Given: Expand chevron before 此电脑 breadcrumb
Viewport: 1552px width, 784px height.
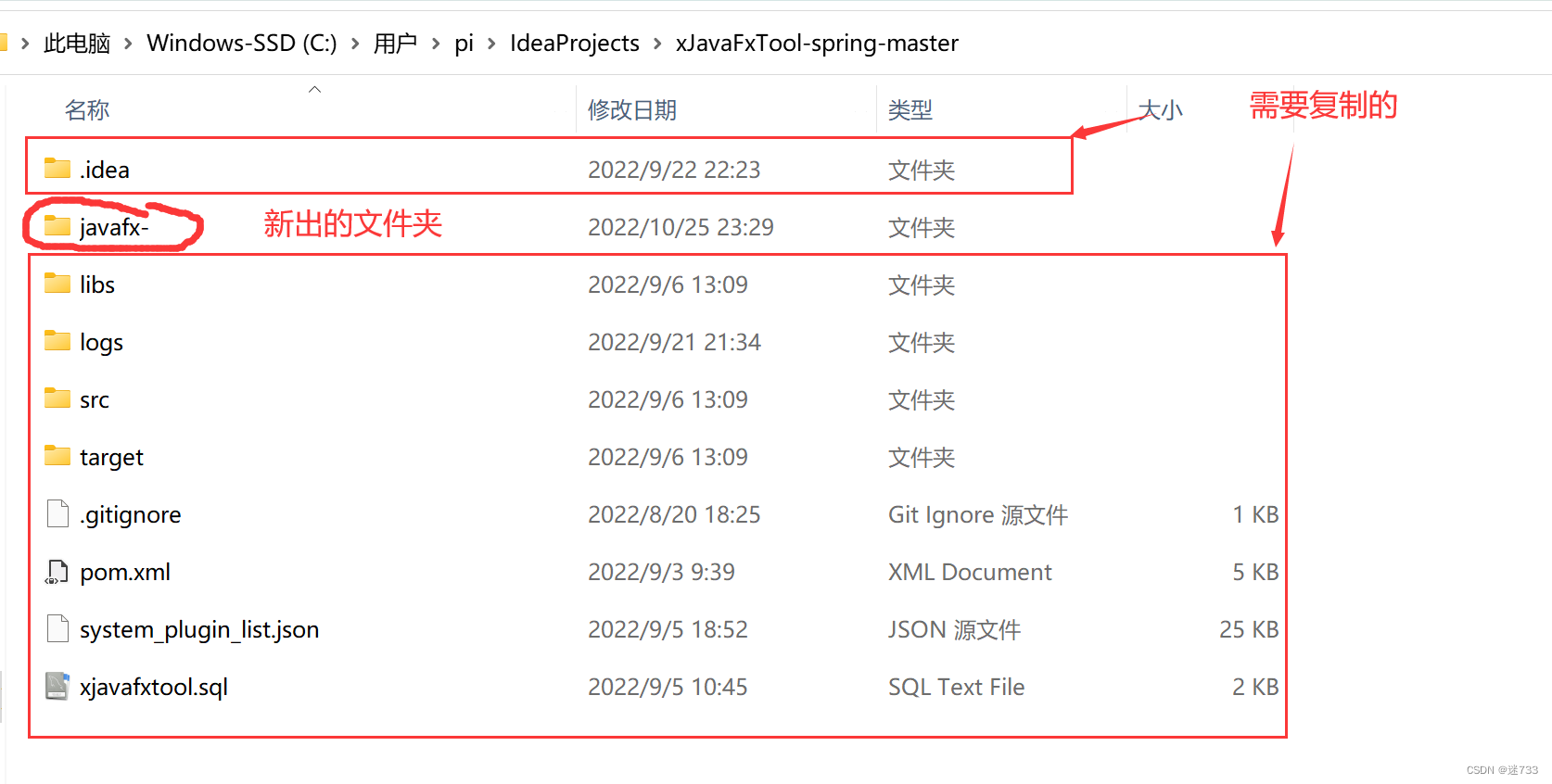Looking at the screenshot, I should (x=25, y=44).
